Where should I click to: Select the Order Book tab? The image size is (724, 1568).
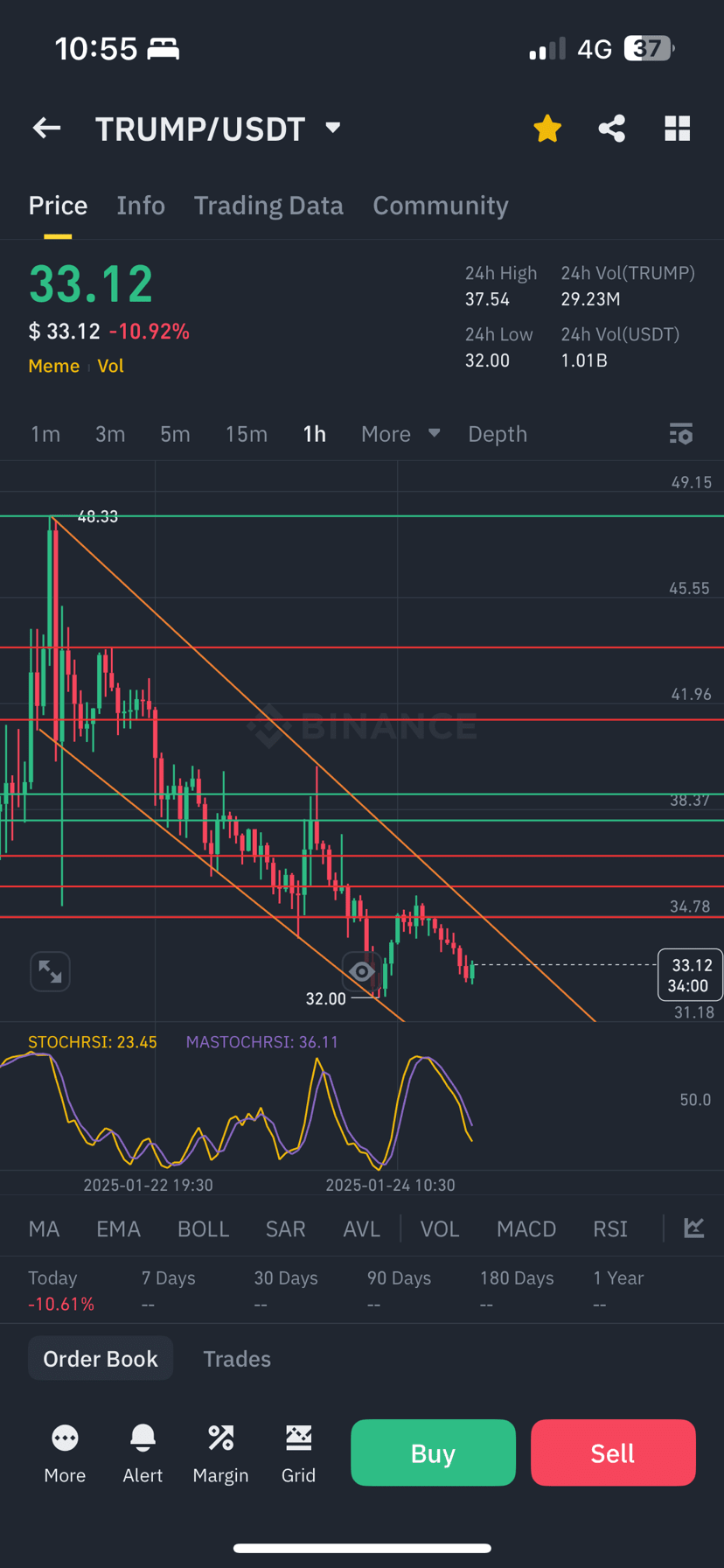click(x=101, y=1358)
